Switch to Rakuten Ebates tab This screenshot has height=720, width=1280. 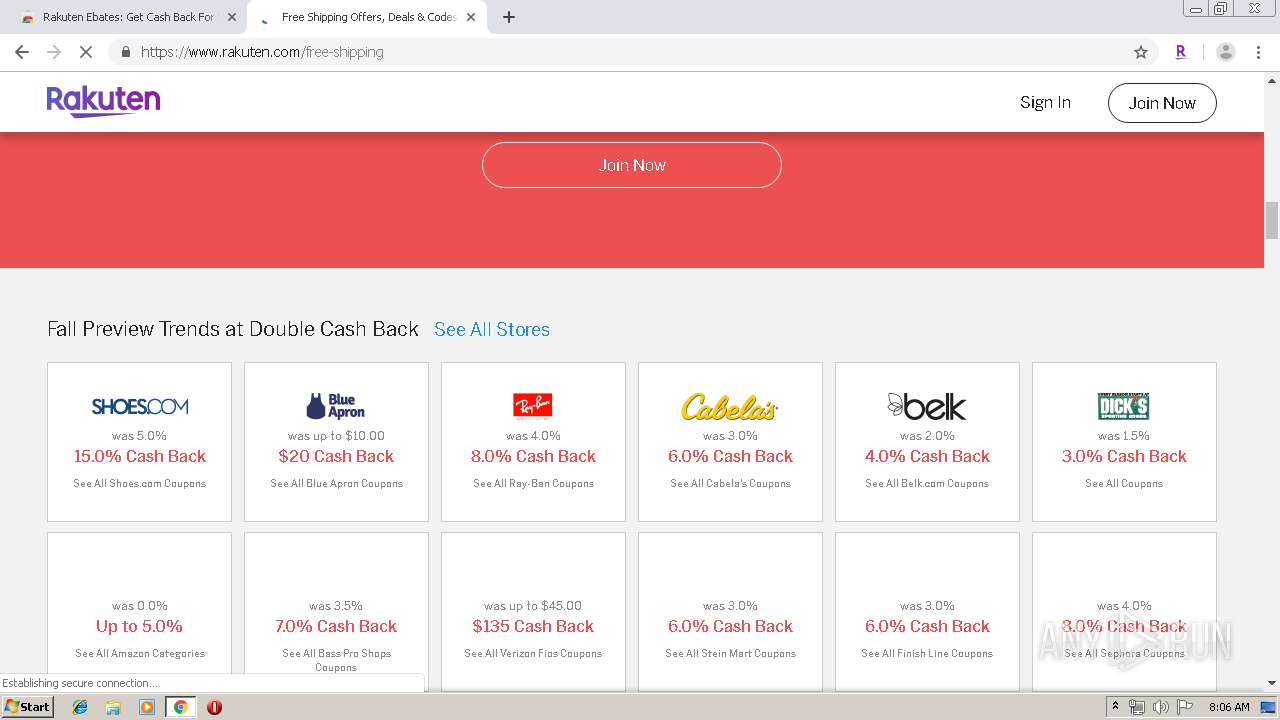[128, 17]
